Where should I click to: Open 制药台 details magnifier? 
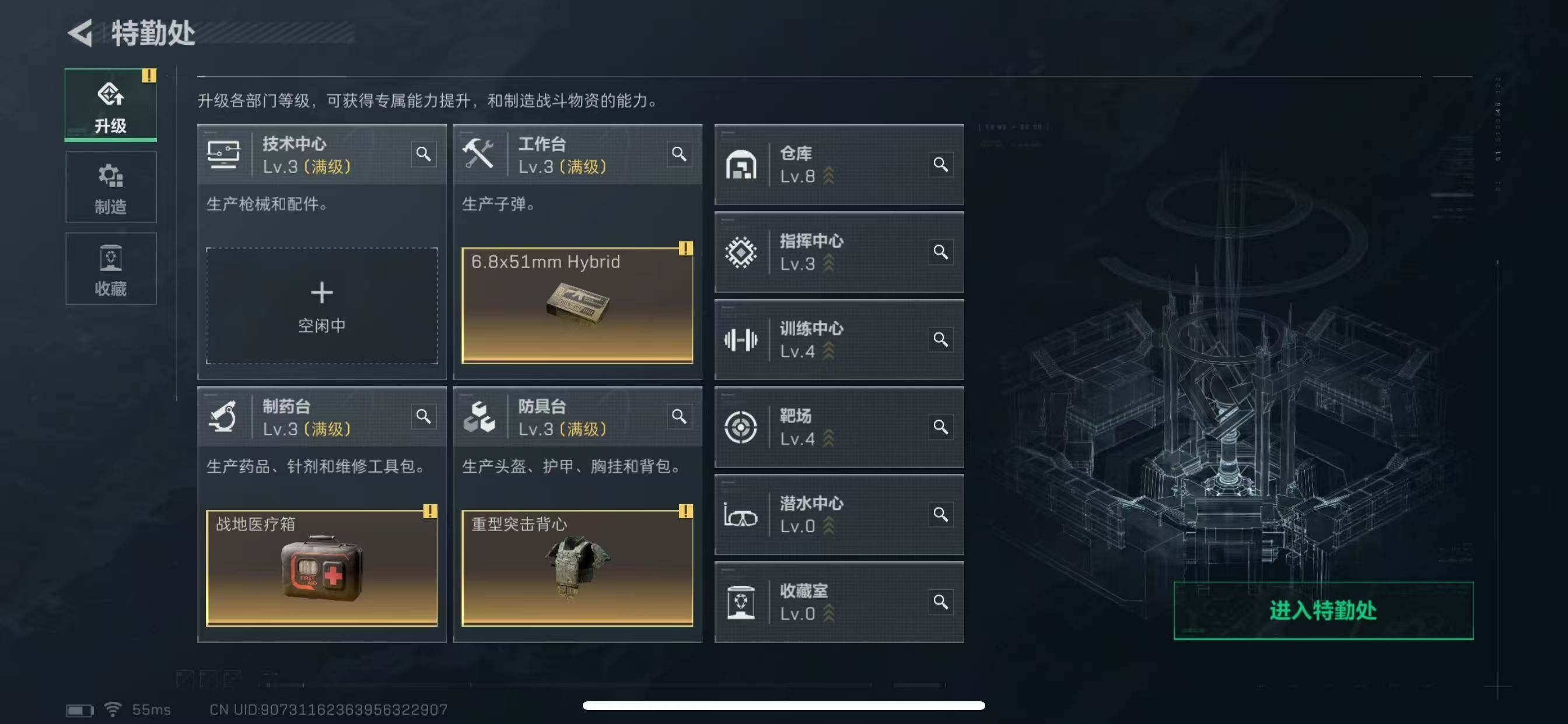pos(423,416)
